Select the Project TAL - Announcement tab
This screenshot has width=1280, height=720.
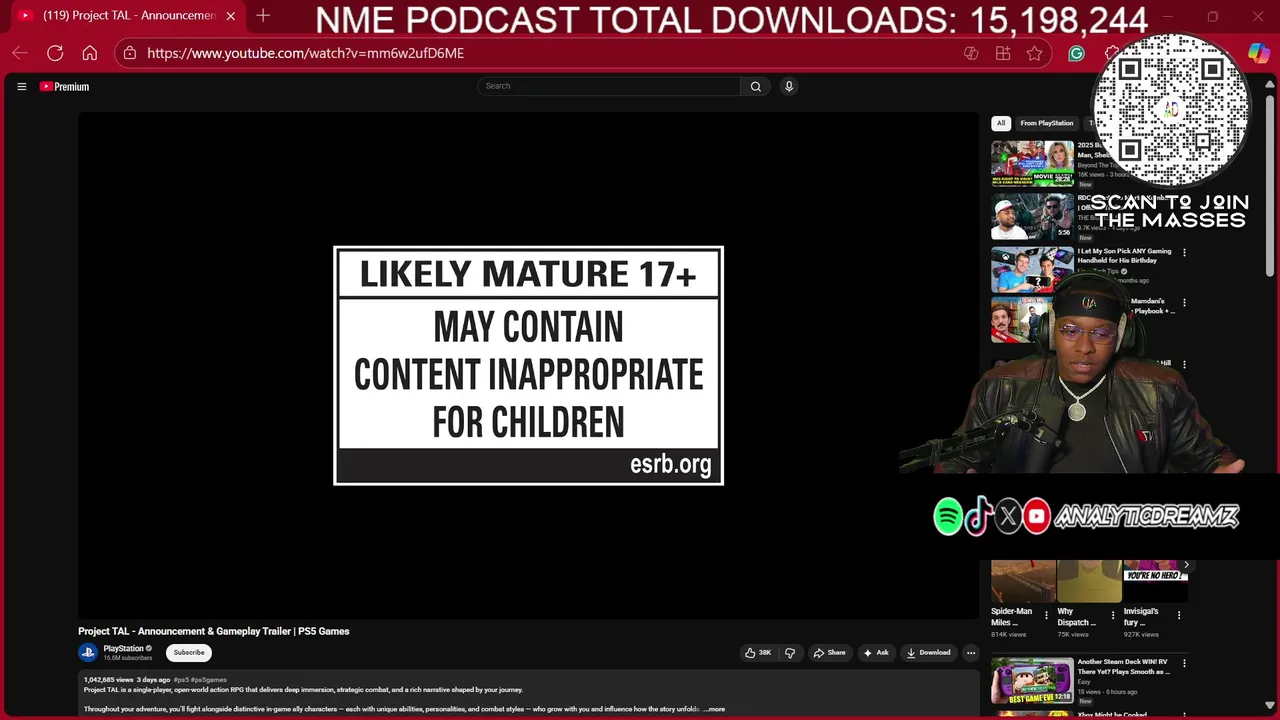coord(127,16)
